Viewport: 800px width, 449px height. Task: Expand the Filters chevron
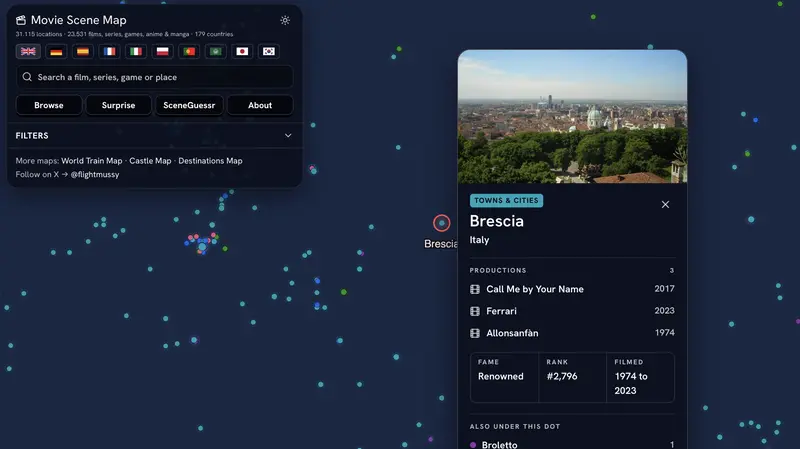(288, 136)
